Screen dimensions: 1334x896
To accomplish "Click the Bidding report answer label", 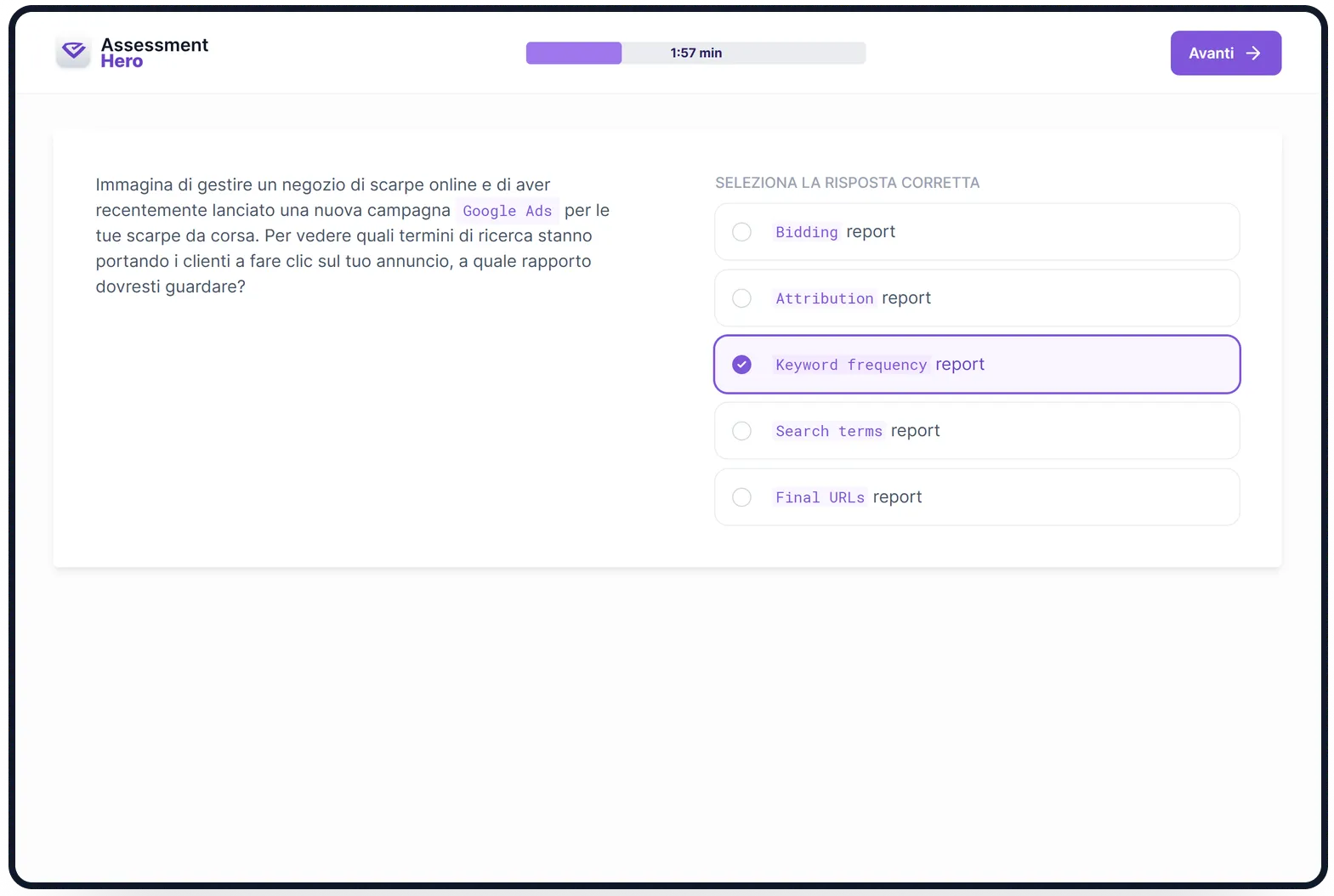I will point(835,232).
